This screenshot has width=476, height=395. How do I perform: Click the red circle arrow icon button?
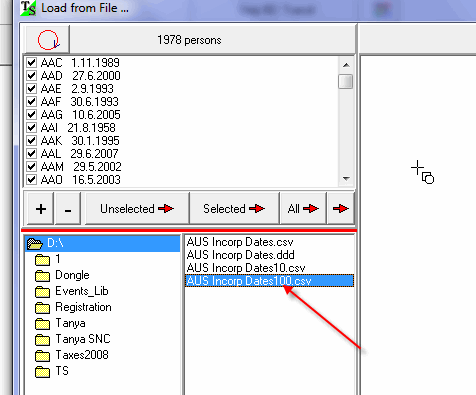coord(48,40)
